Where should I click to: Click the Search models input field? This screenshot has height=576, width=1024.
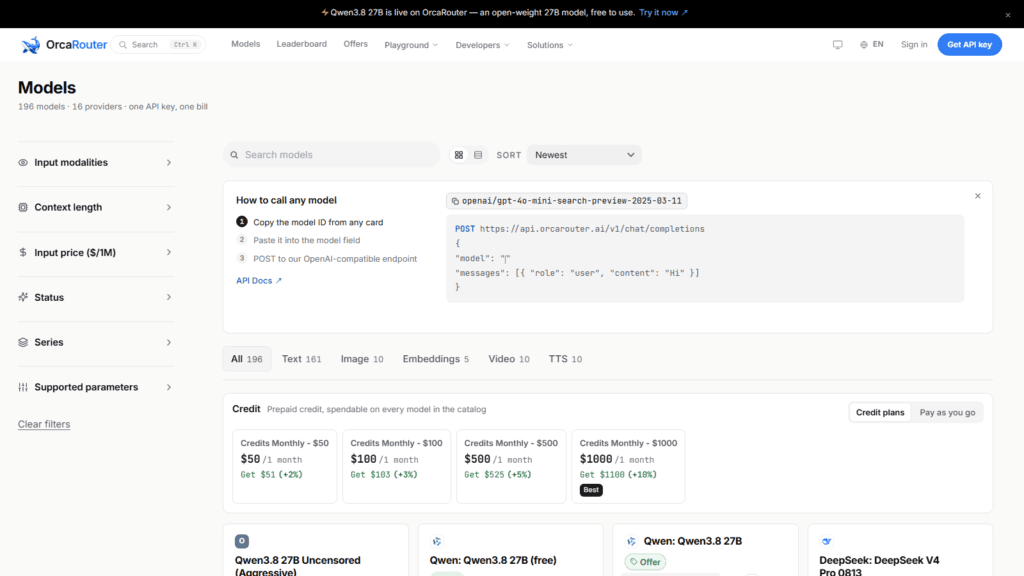[331, 155]
